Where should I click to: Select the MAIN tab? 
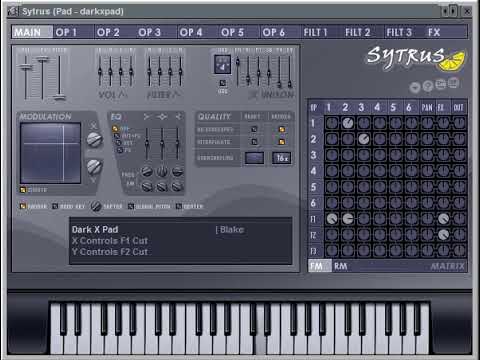point(32,32)
